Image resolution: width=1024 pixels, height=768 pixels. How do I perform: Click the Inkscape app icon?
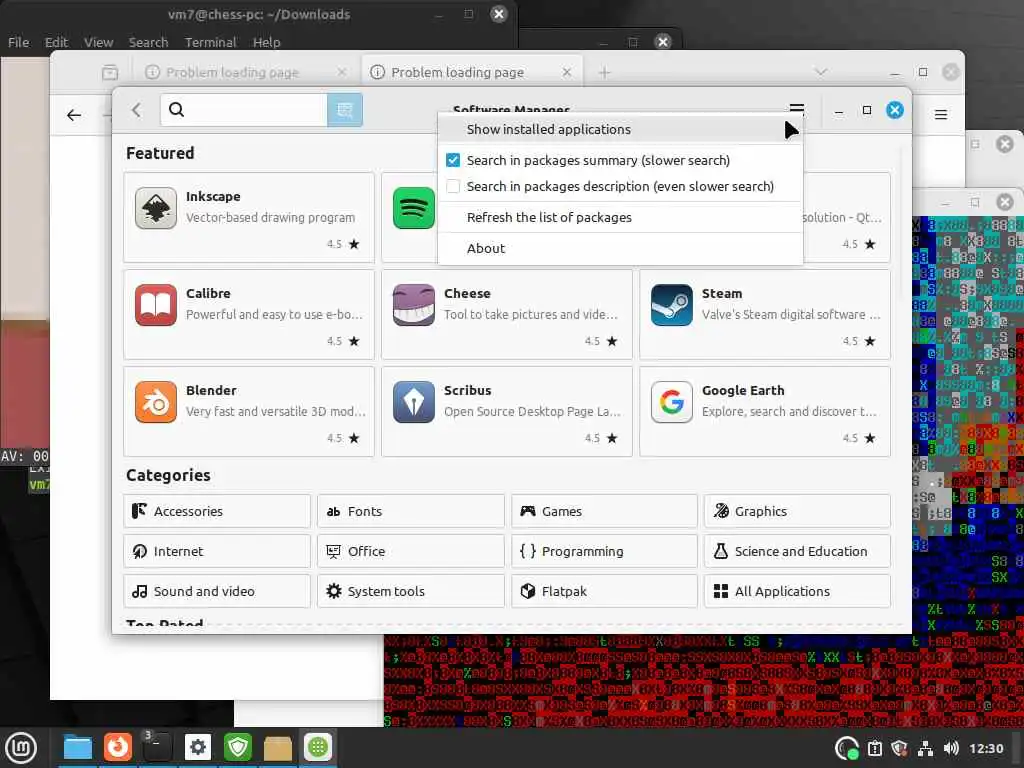point(155,208)
